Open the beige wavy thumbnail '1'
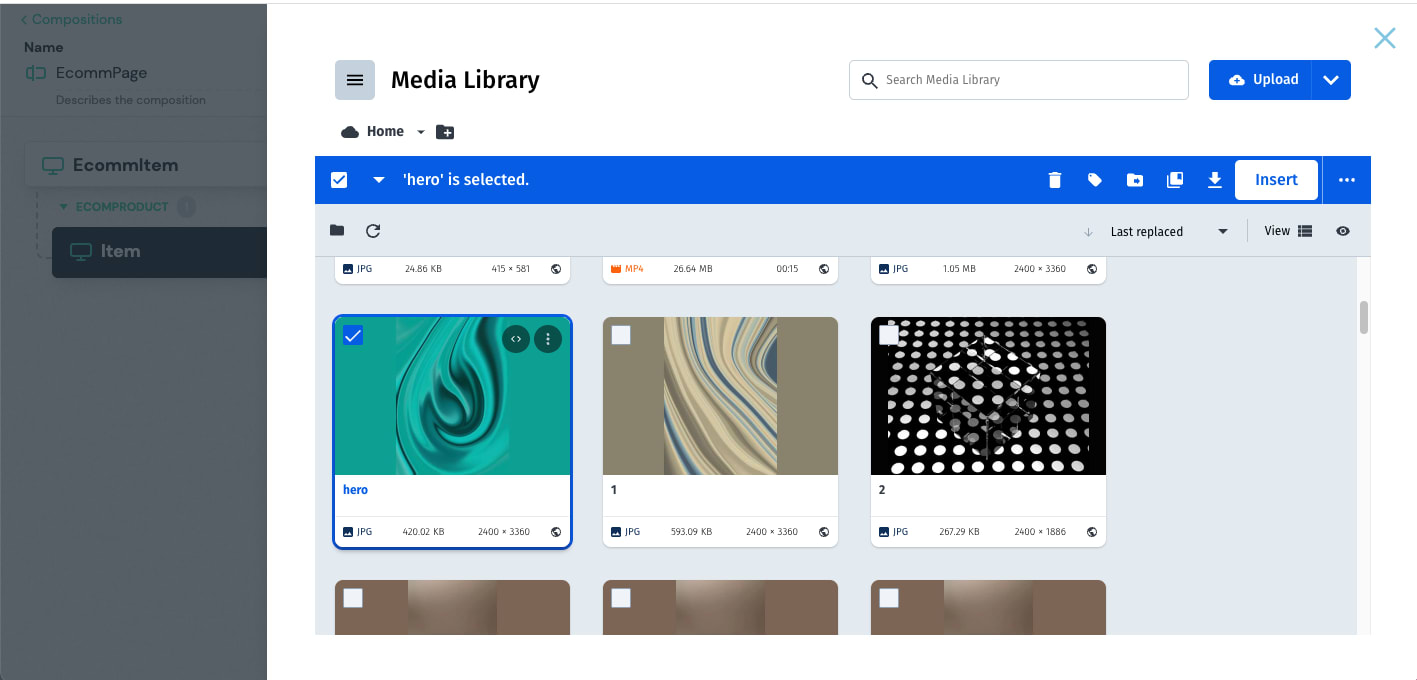This screenshot has height=680, width=1417. pos(720,396)
